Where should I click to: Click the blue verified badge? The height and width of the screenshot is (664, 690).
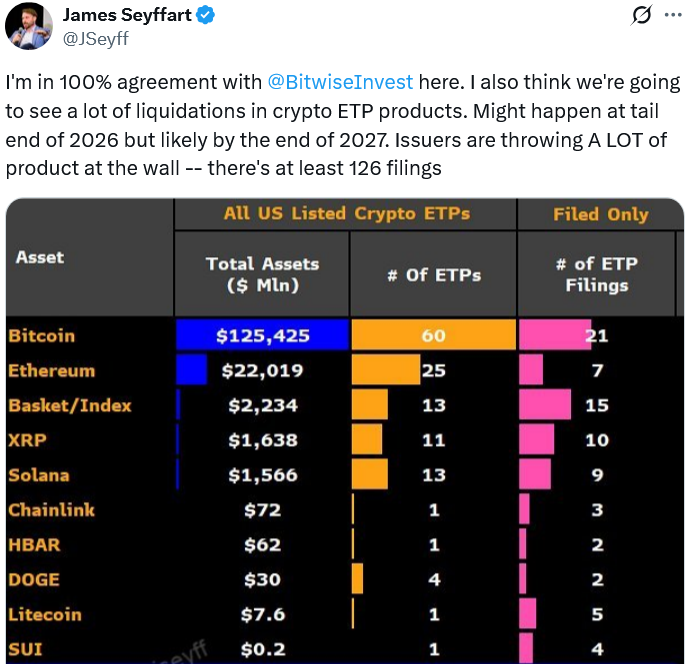pos(206,16)
